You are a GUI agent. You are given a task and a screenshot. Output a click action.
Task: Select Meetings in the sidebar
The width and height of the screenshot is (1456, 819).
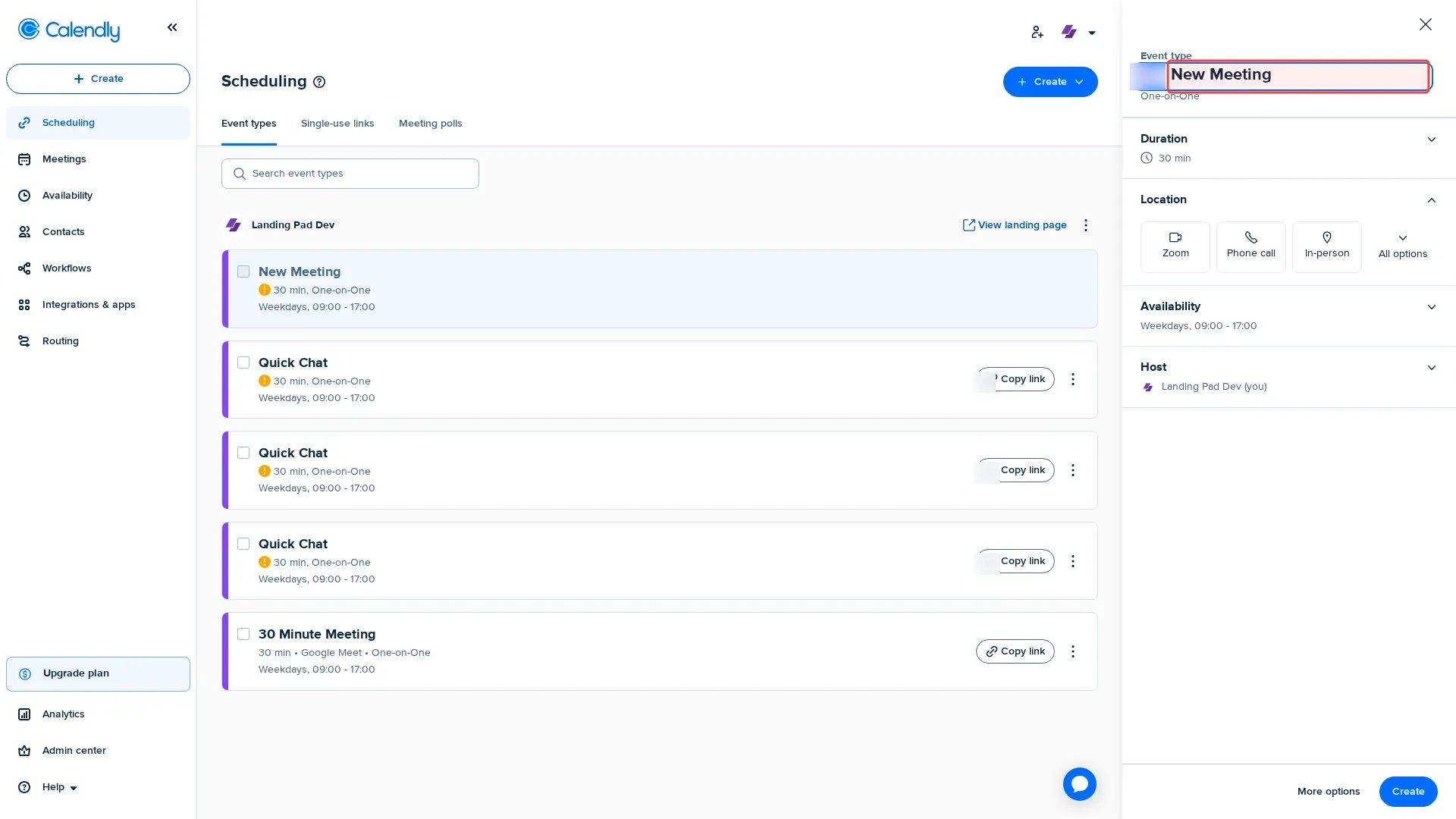(x=64, y=158)
